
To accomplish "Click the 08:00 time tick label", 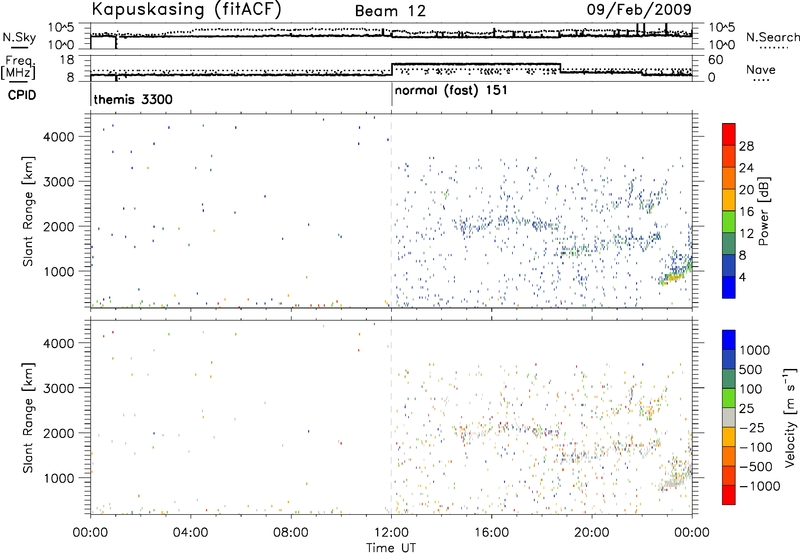I will click(291, 533).
